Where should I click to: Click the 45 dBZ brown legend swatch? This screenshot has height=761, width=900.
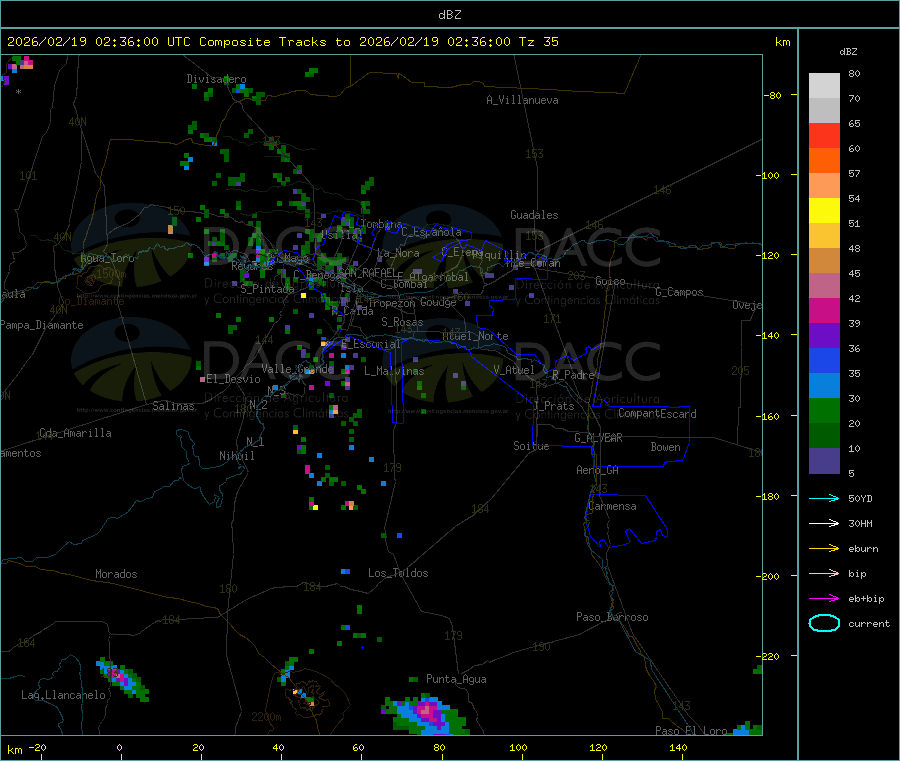coord(824,261)
